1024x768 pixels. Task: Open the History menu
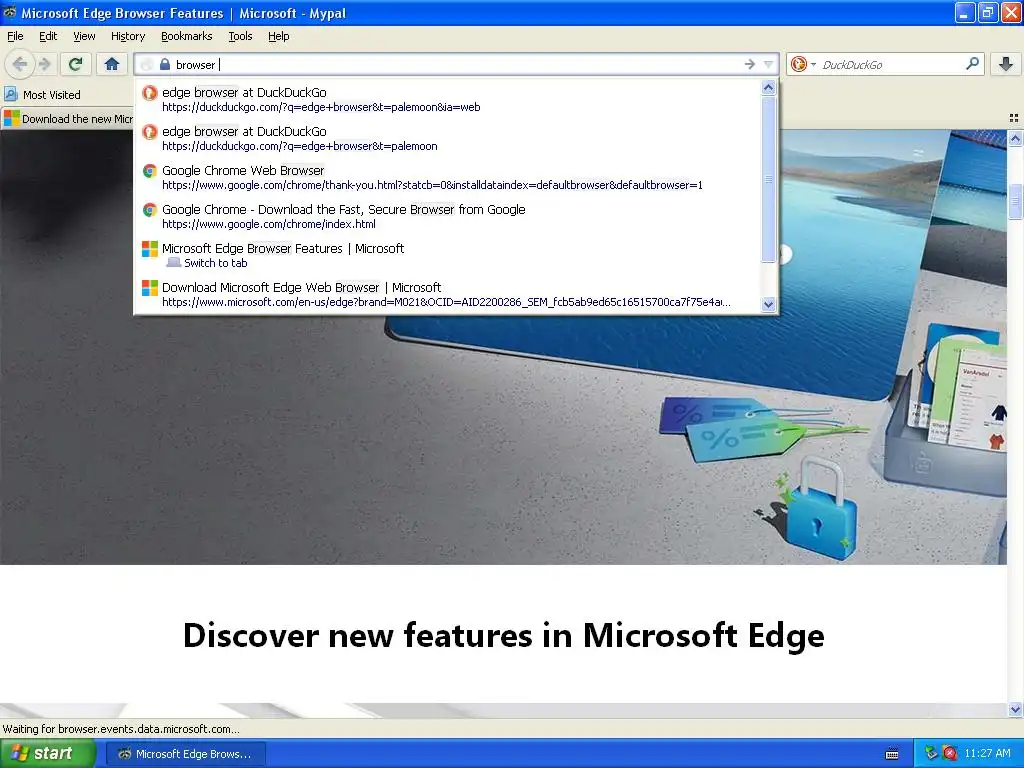pyautogui.click(x=127, y=36)
